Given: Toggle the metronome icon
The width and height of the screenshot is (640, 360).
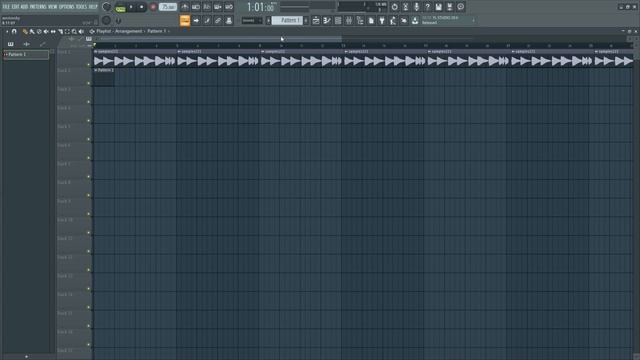Looking at the screenshot, I should pos(185,7).
